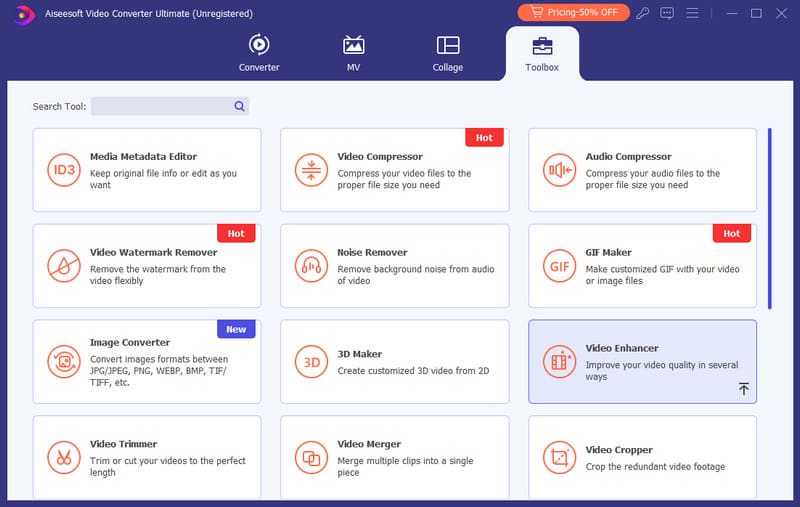Switch to the Converter tab

pyautogui.click(x=259, y=54)
